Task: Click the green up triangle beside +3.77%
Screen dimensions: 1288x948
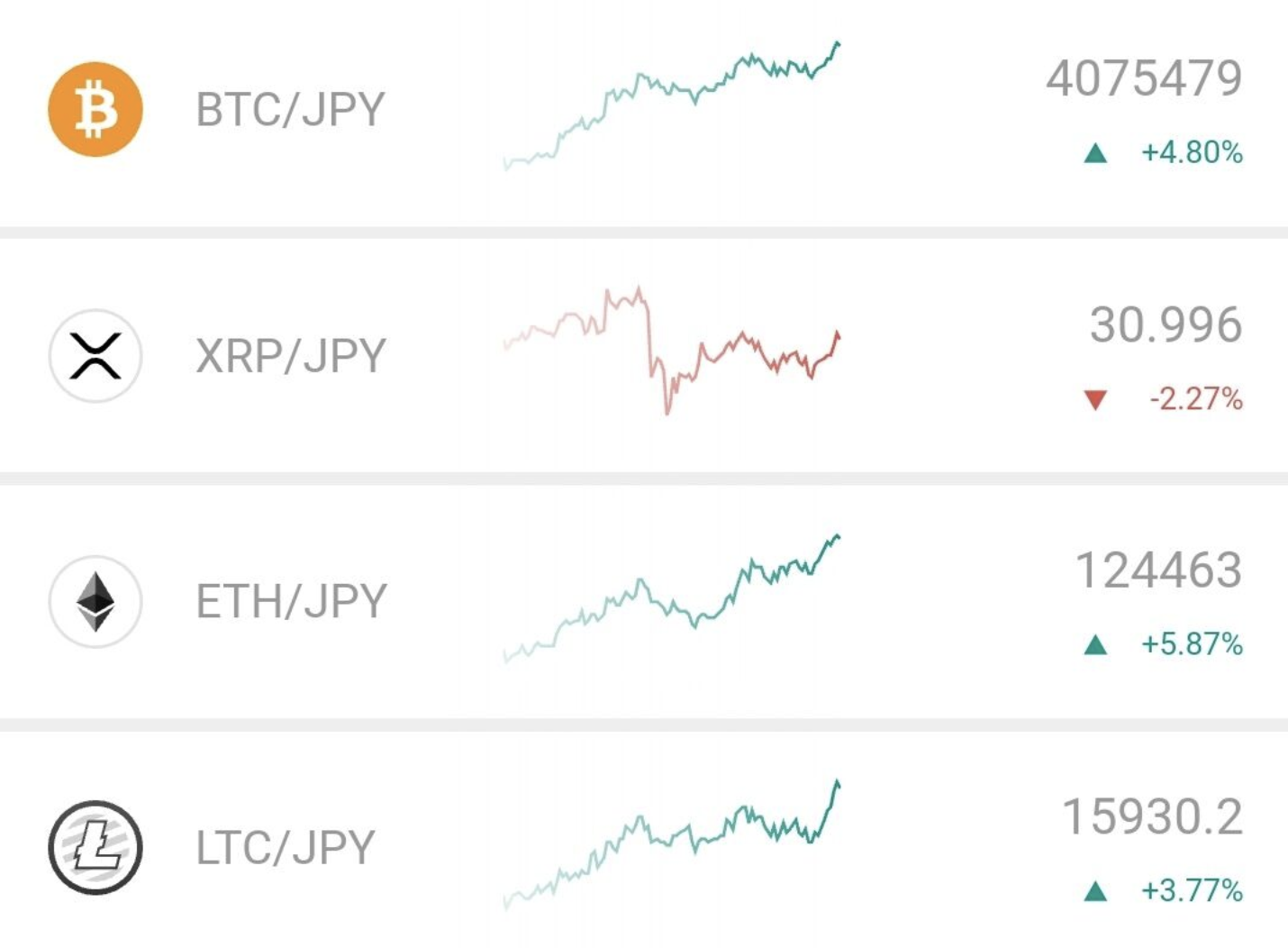Action: click(x=1095, y=891)
